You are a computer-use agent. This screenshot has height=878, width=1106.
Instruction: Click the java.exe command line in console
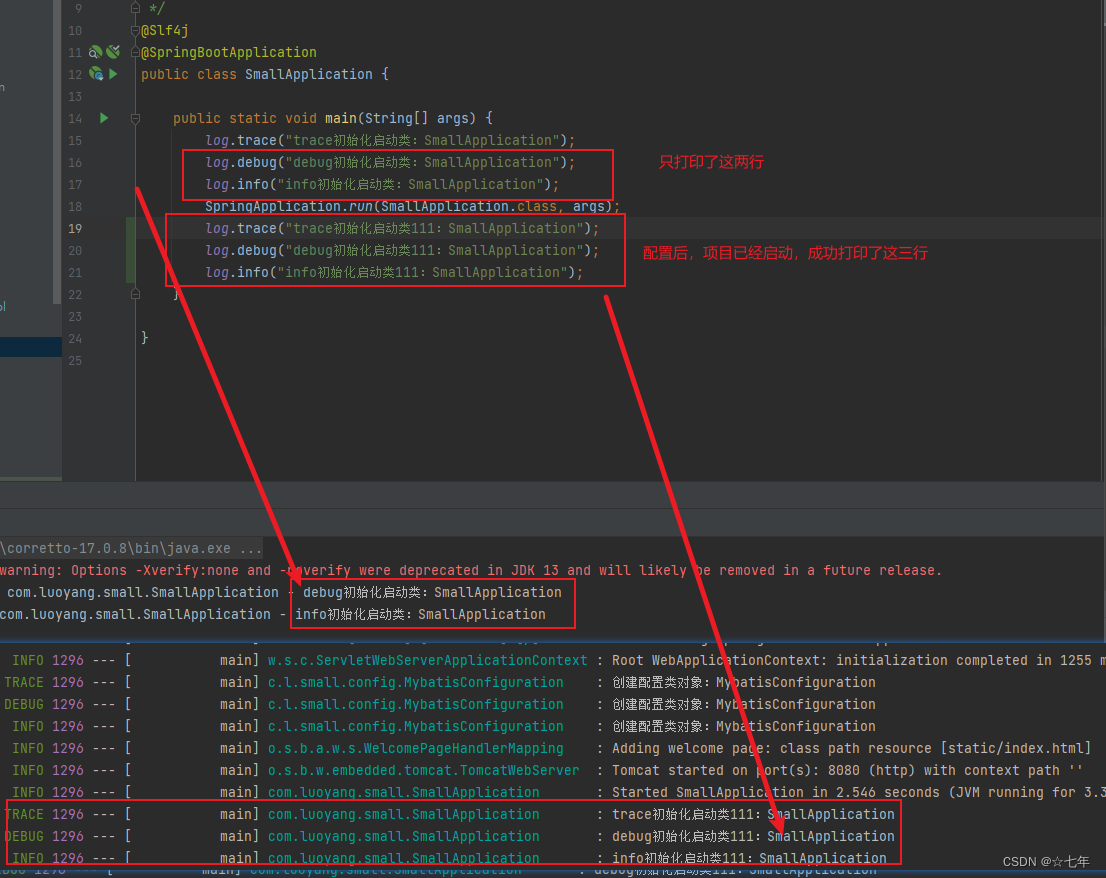click(x=131, y=548)
